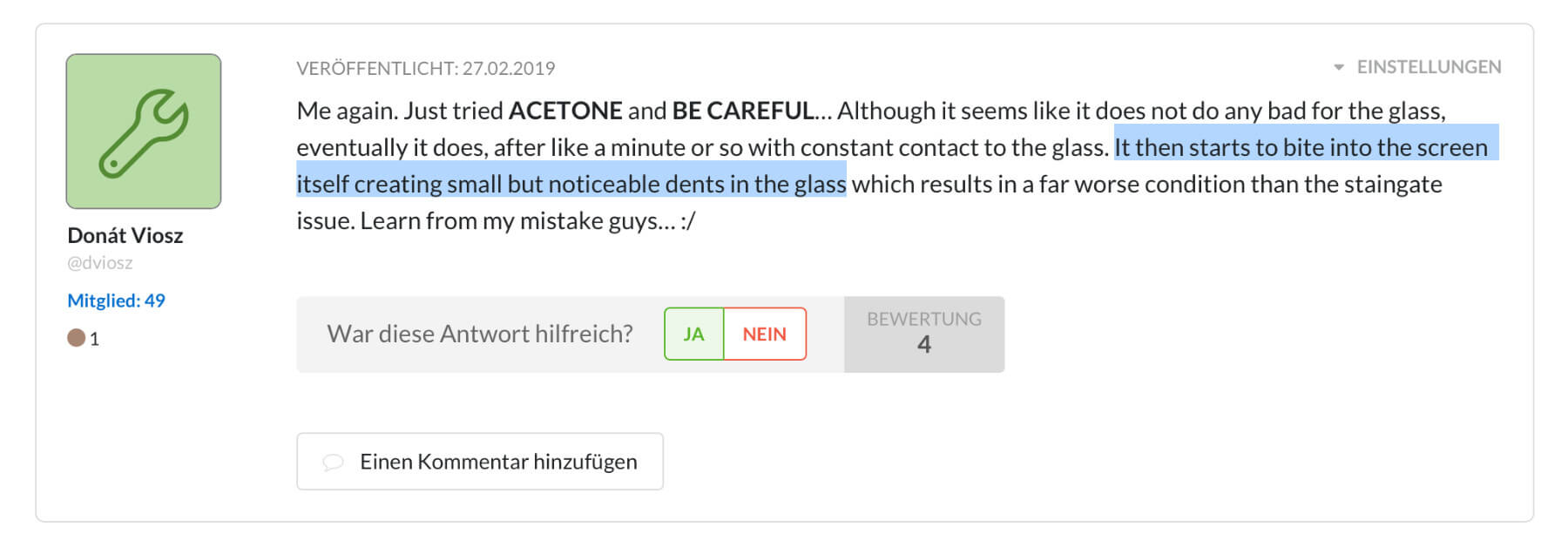Click the rating number 4
The height and width of the screenshot is (547, 1568).
click(x=924, y=345)
